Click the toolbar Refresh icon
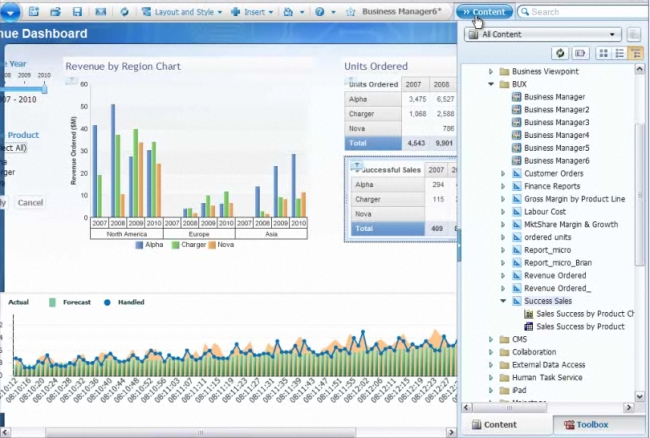This screenshot has width=650, height=438. 124,12
